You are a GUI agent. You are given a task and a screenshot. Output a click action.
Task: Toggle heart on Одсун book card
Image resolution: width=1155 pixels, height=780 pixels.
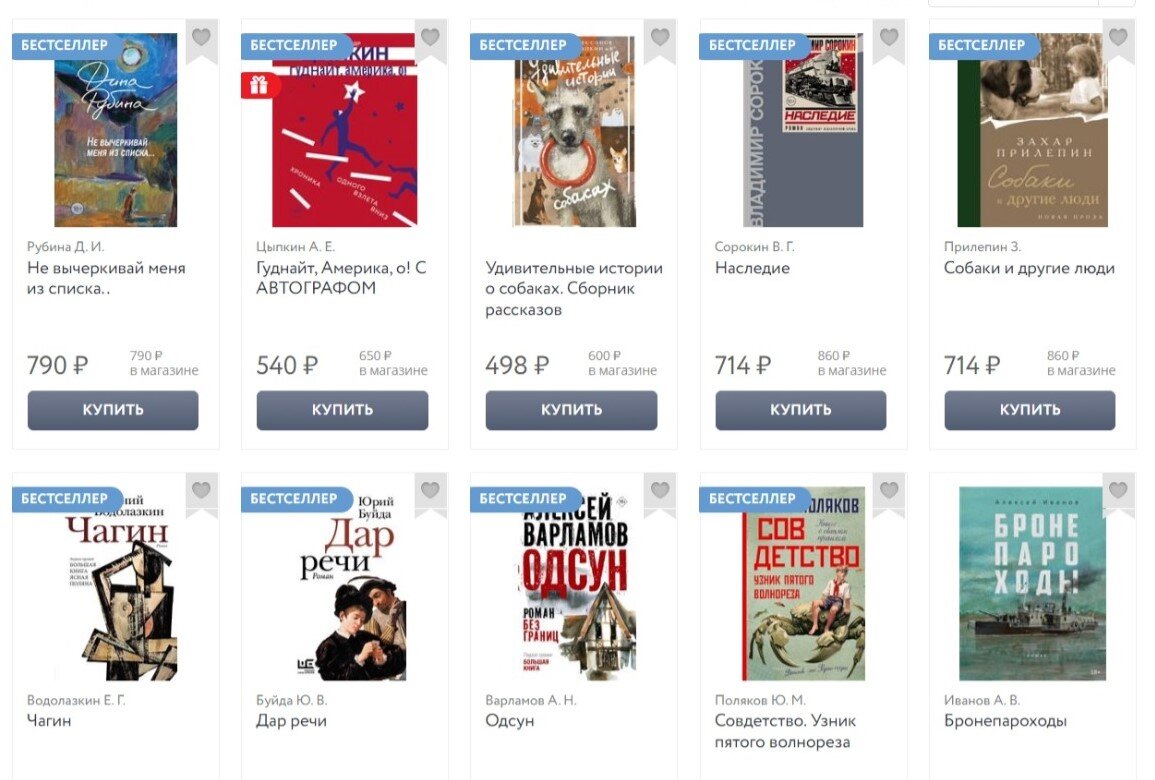(660, 490)
